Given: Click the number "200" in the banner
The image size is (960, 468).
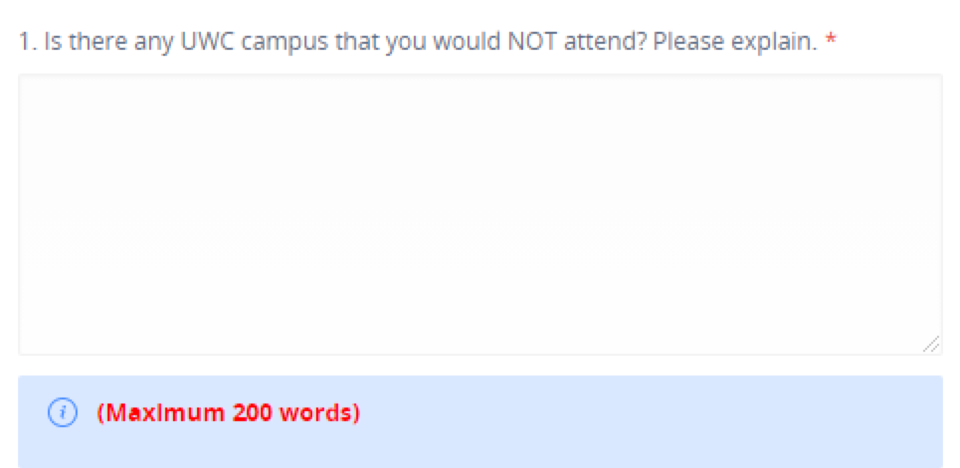Looking at the screenshot, I should coord(252,413).
